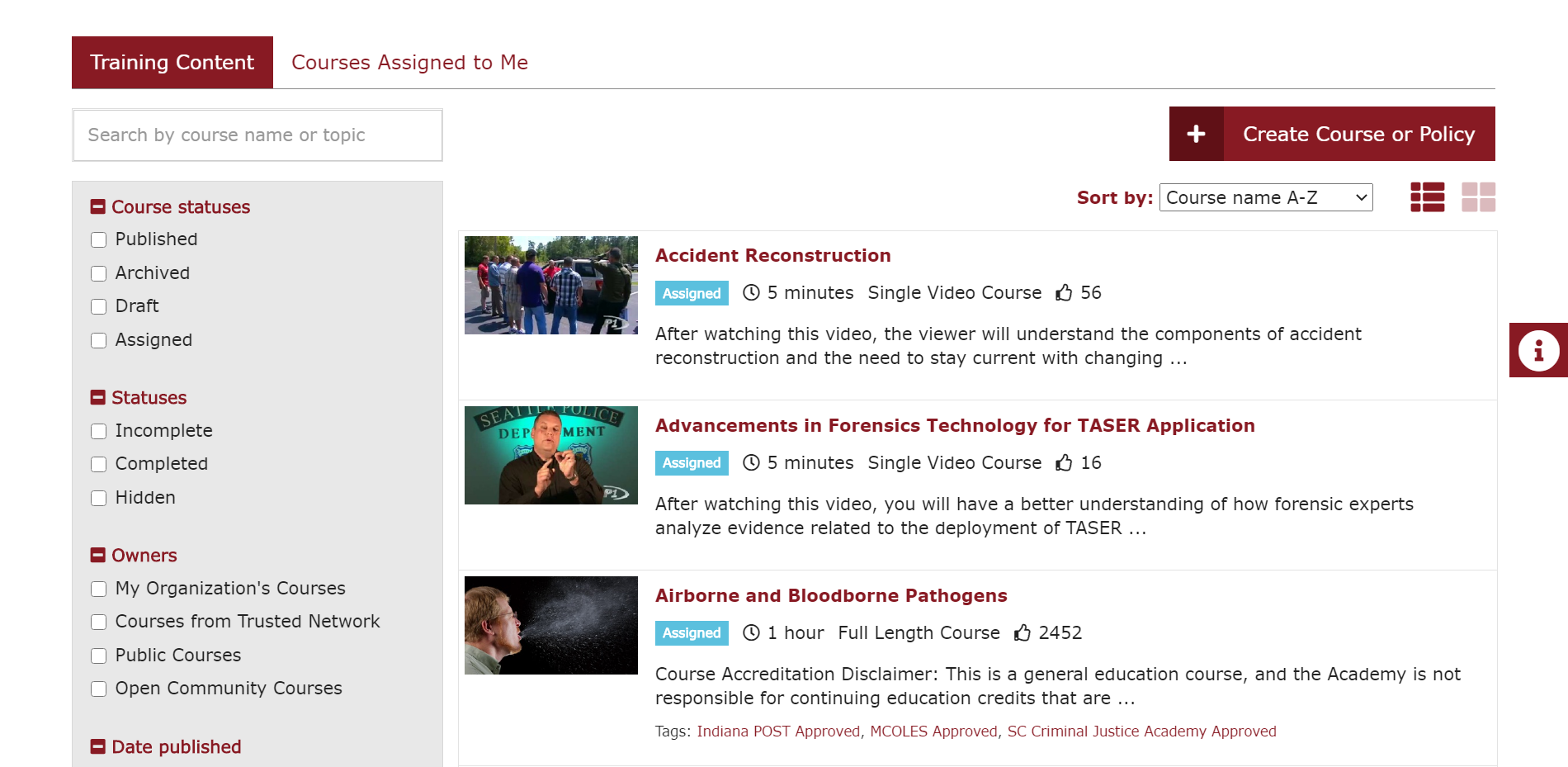Collapse the Course statuses filter section
The image size is (1568, 767).
point(98,206)
